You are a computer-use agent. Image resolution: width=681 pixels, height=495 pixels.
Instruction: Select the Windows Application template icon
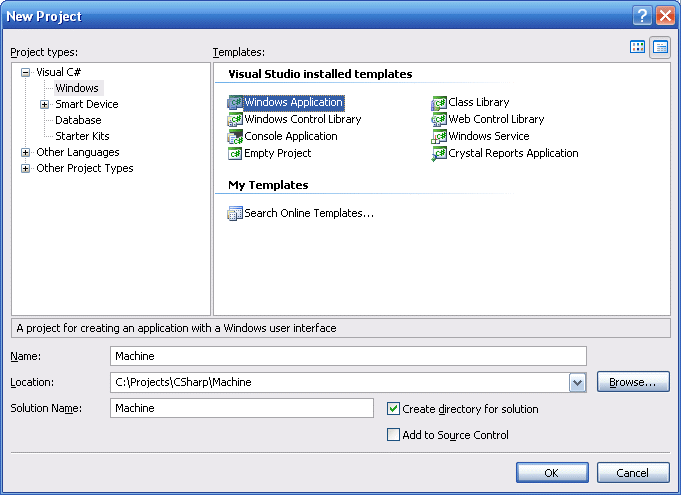236,103
